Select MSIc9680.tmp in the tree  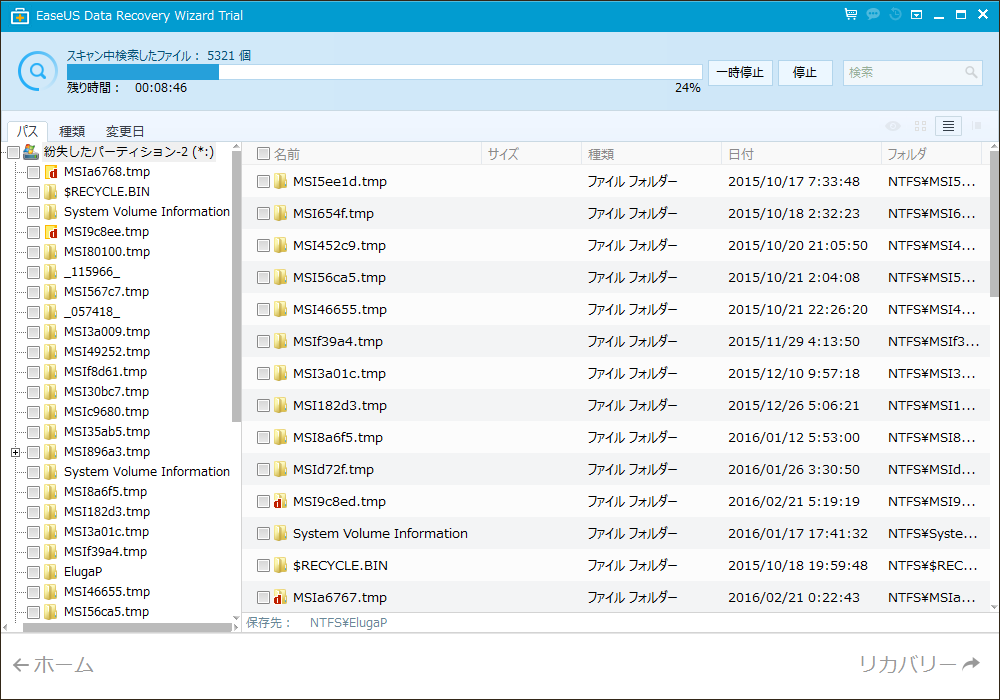[106, 412]
